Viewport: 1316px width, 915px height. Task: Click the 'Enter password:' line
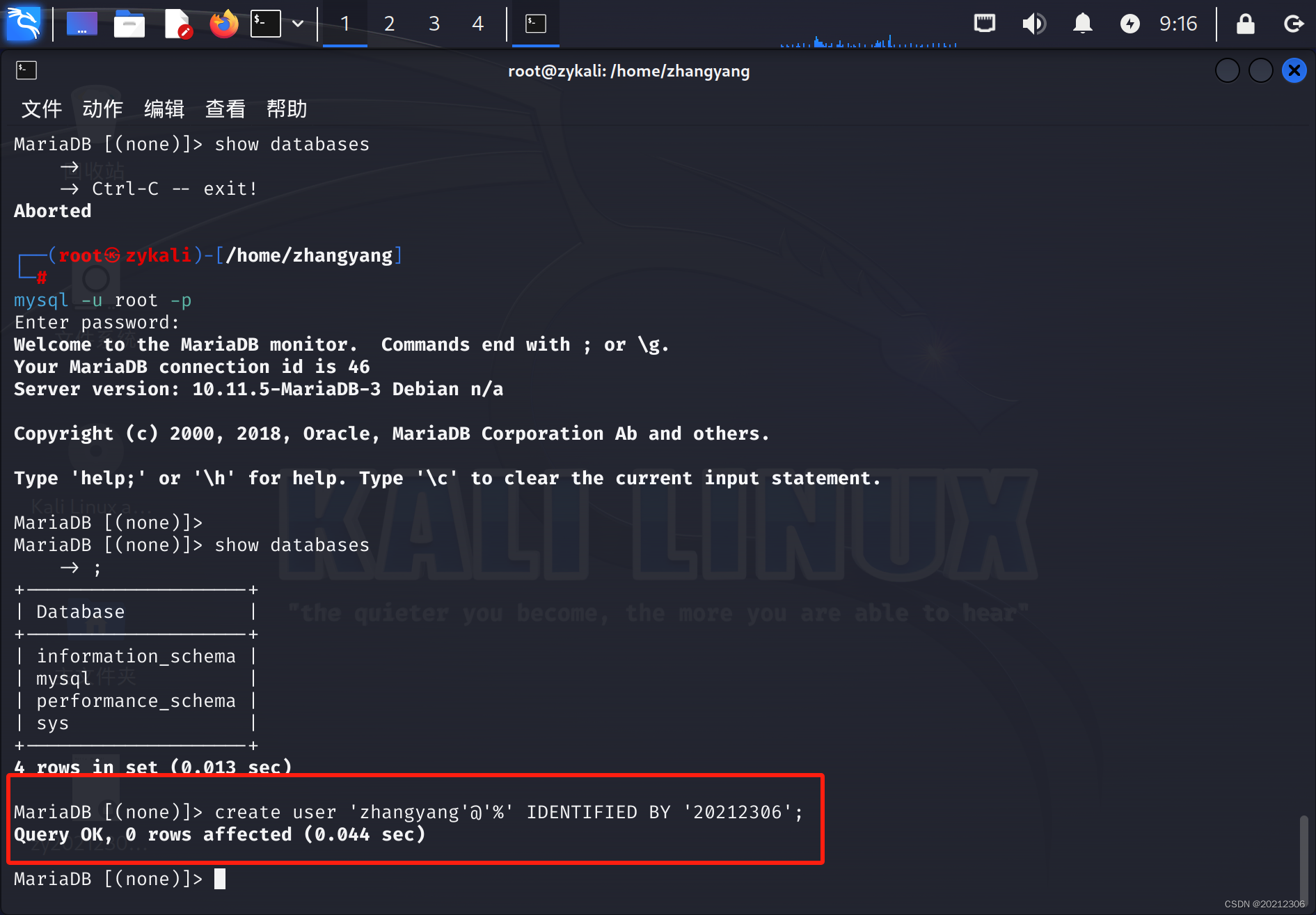pyautogui.click(x=97, y=322)
